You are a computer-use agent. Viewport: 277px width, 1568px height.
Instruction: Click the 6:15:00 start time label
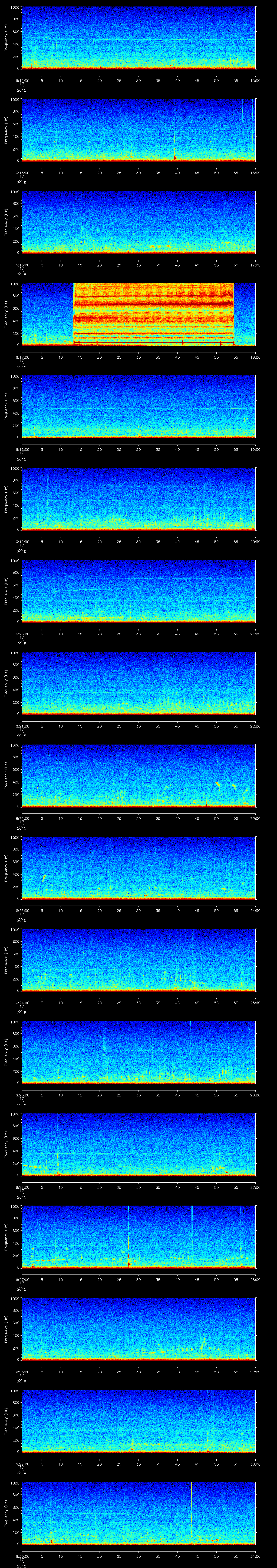click(22, 173)
